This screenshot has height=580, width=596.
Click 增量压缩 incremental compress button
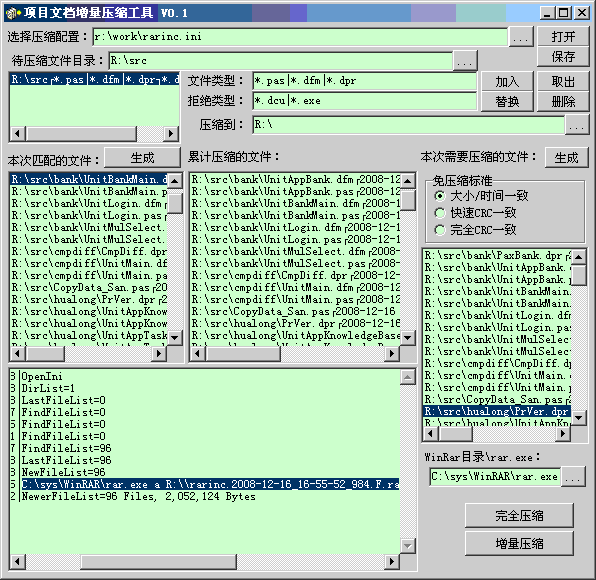(519, 544)
